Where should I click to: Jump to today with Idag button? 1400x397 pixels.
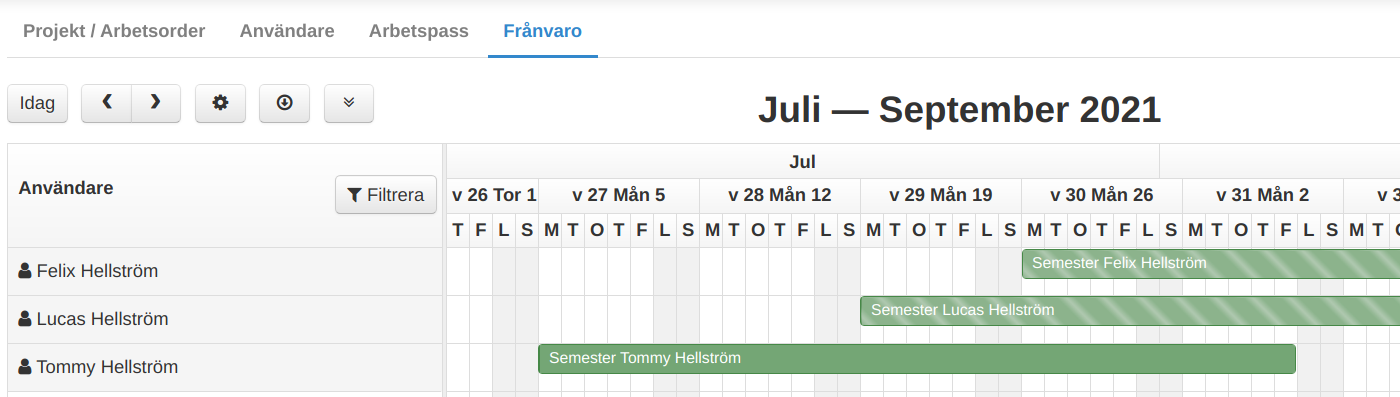pyautogui.click(x=38, y=103)
